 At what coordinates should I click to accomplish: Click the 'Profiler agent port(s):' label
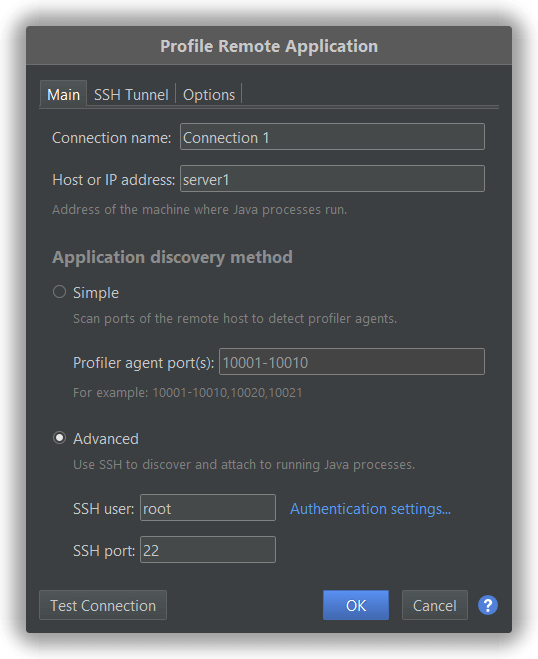(144, 363)
